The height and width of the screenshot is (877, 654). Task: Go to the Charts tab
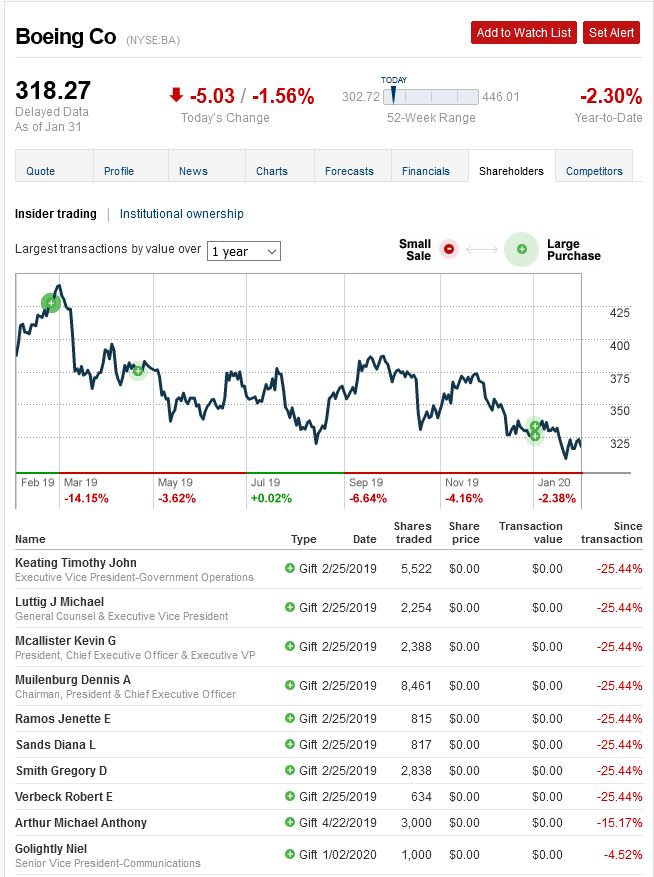coord(272,171)
